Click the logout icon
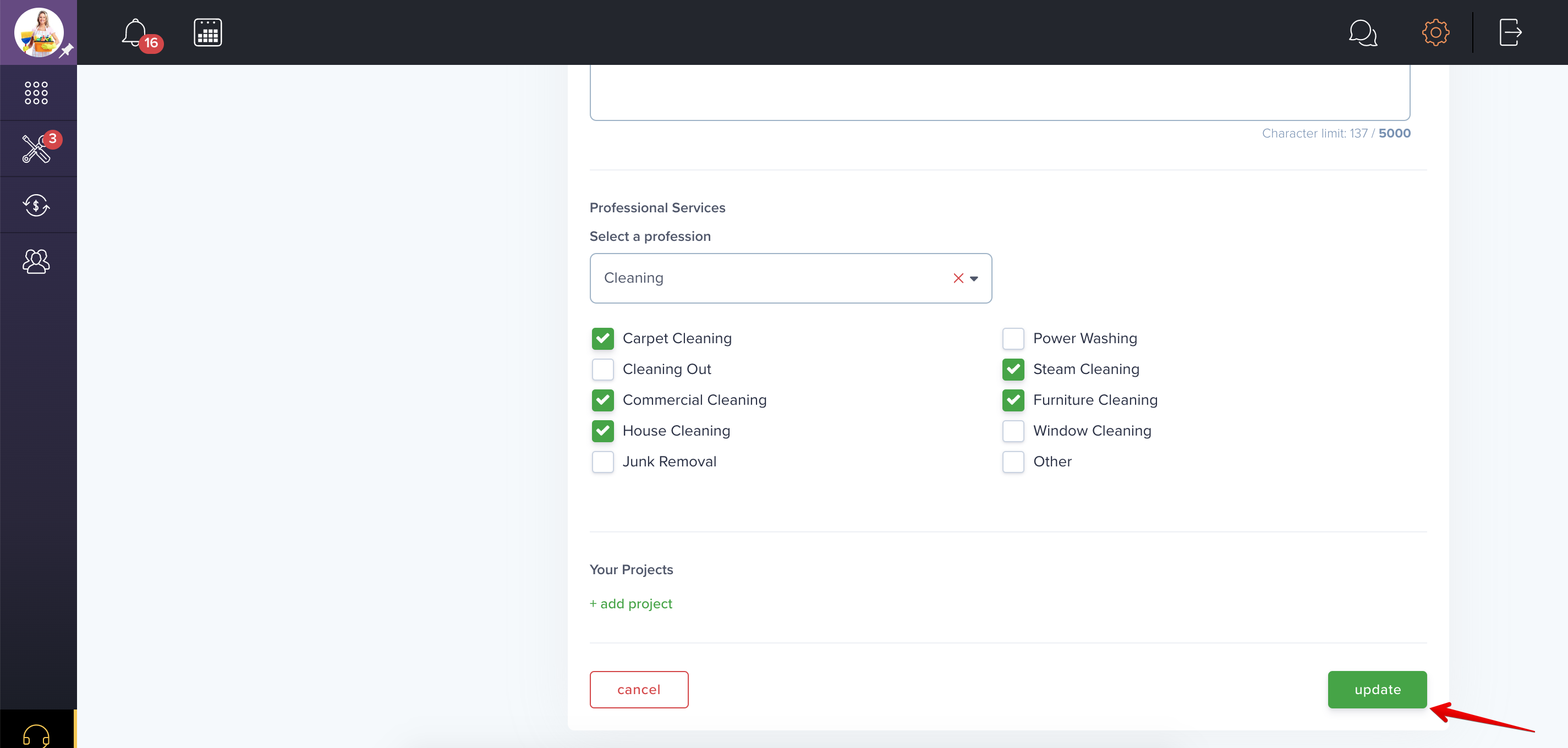1568x748 pixels. click(x=1510, y=32)
